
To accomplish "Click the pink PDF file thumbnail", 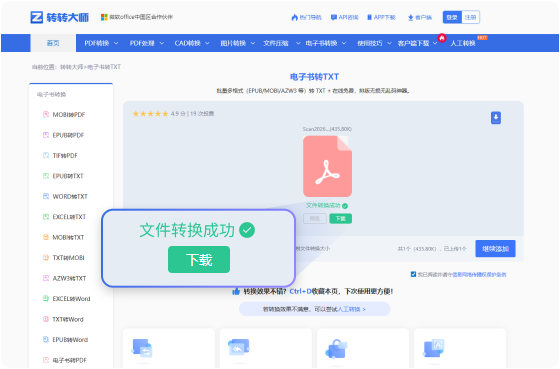I will click(328, 166).
